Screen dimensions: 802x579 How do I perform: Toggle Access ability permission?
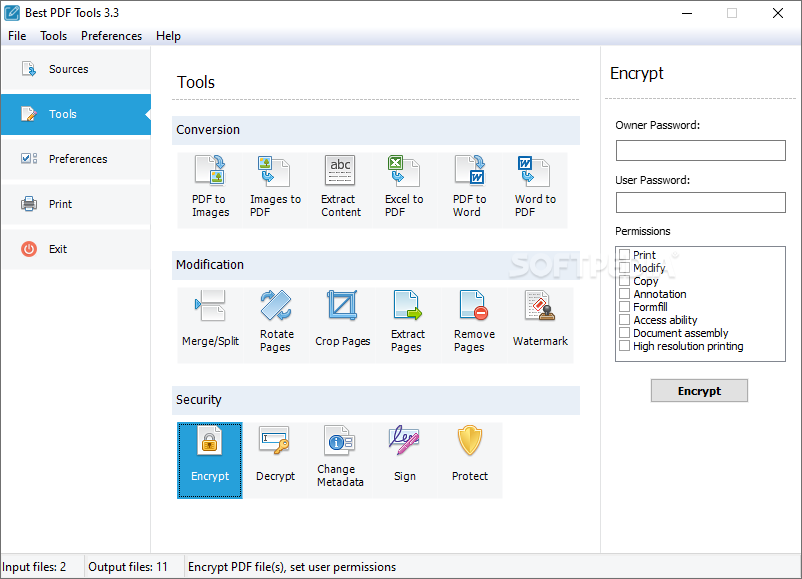(625, 320)
